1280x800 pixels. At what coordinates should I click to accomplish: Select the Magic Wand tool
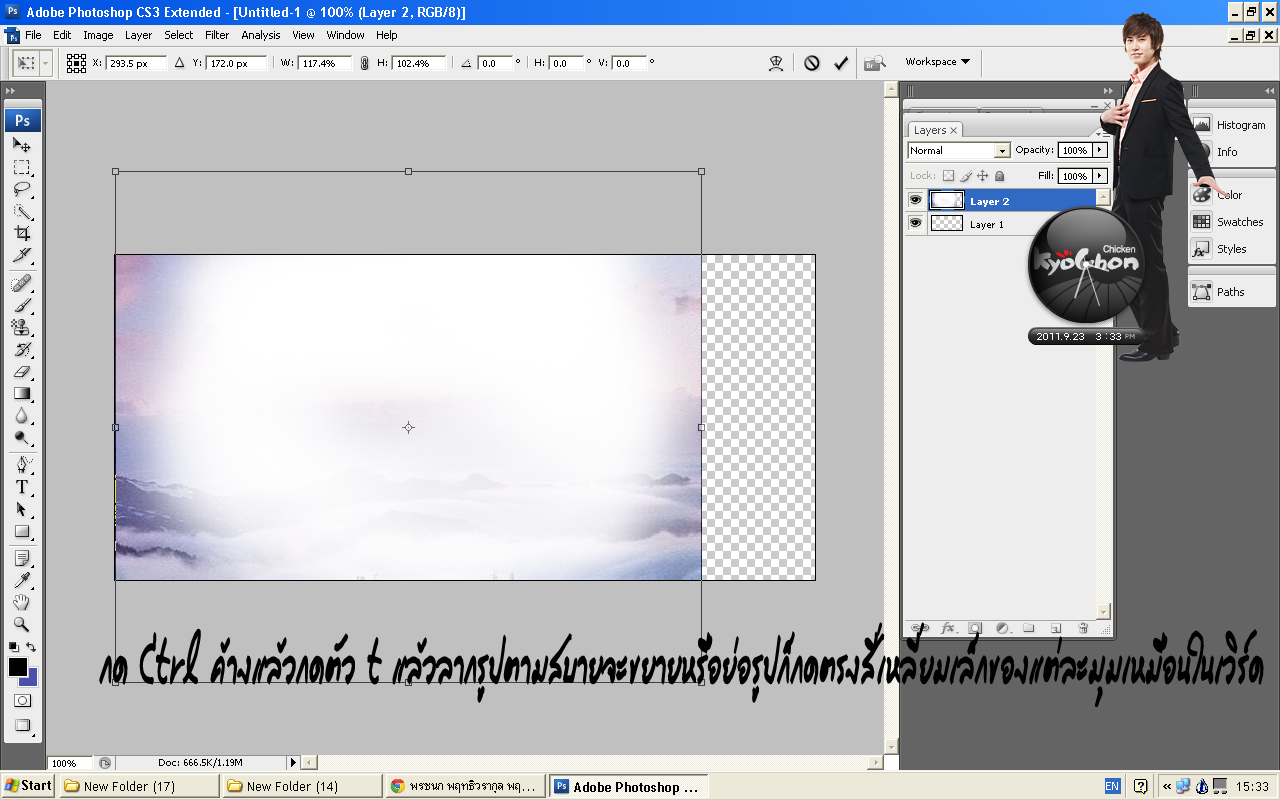click(x=22, y=212)
